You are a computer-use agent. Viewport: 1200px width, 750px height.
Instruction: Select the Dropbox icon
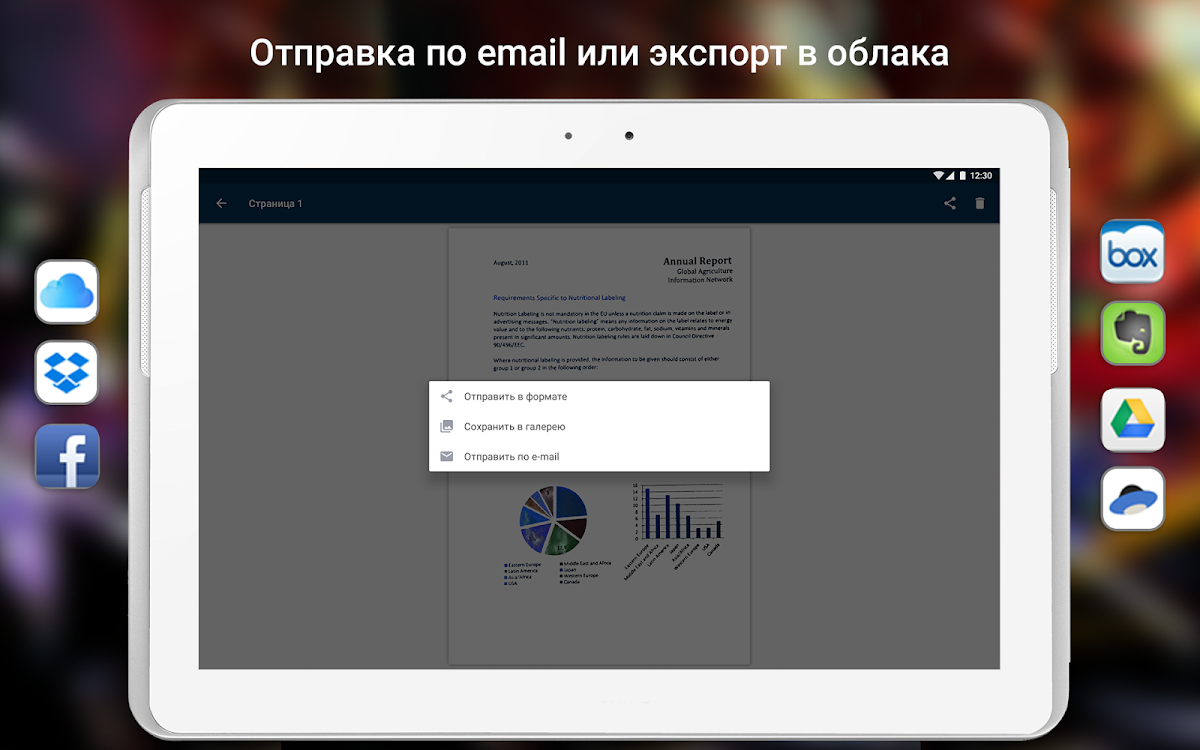click(67, 373)
